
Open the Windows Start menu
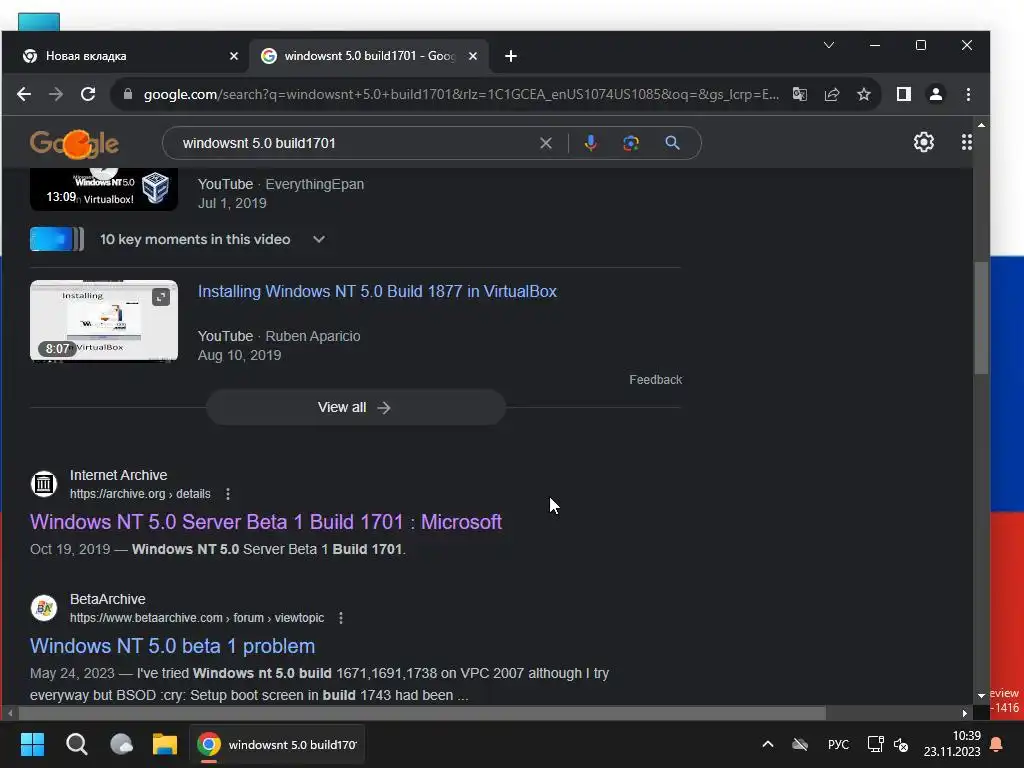32,744
